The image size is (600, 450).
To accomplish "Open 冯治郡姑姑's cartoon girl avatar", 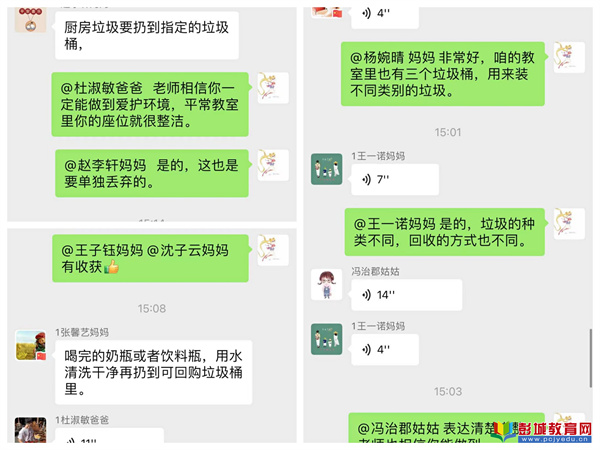I will 326,285.
